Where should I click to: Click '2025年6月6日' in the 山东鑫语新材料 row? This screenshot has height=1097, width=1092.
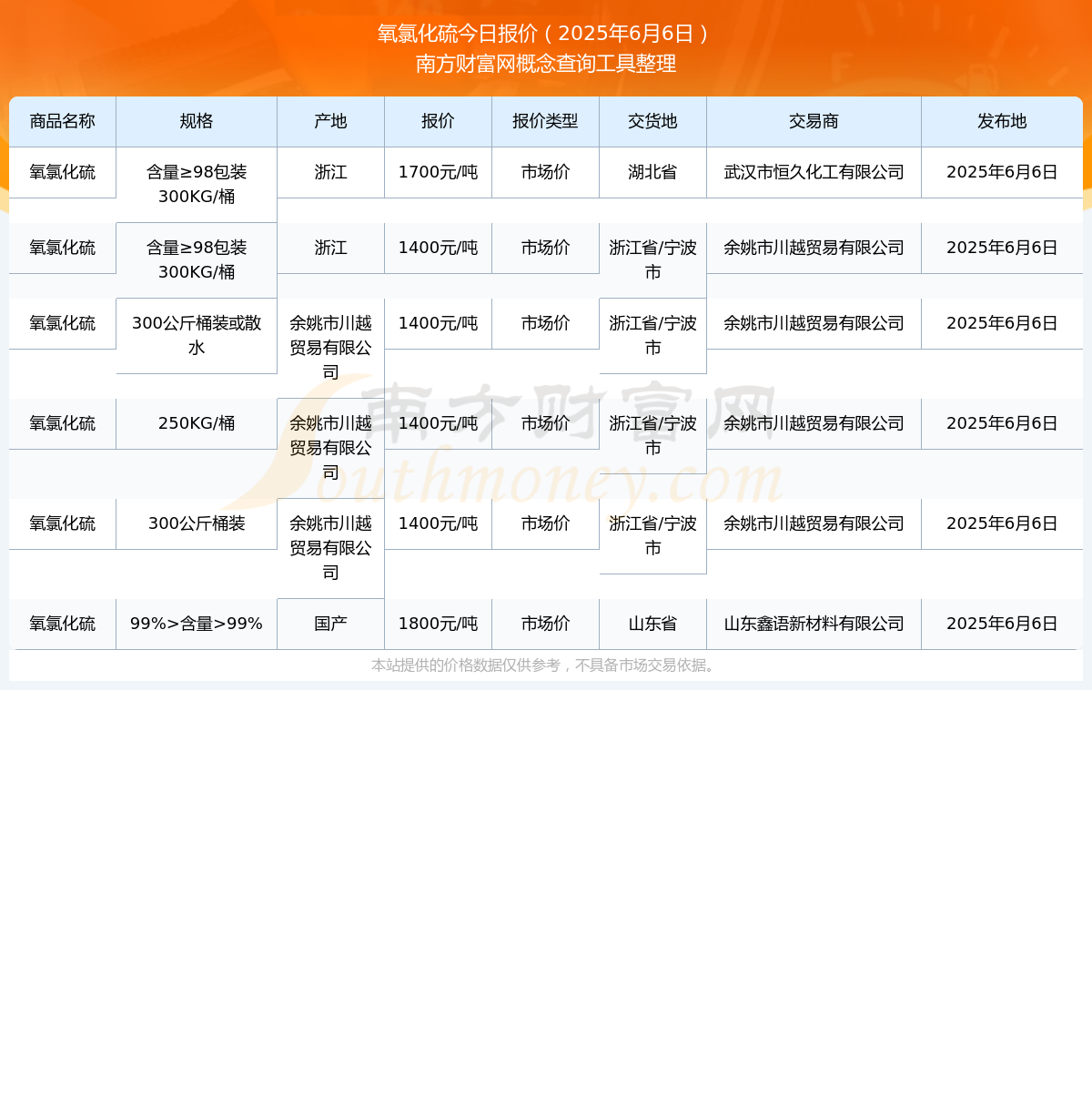pyautogui.click(x=1002, y=624)
